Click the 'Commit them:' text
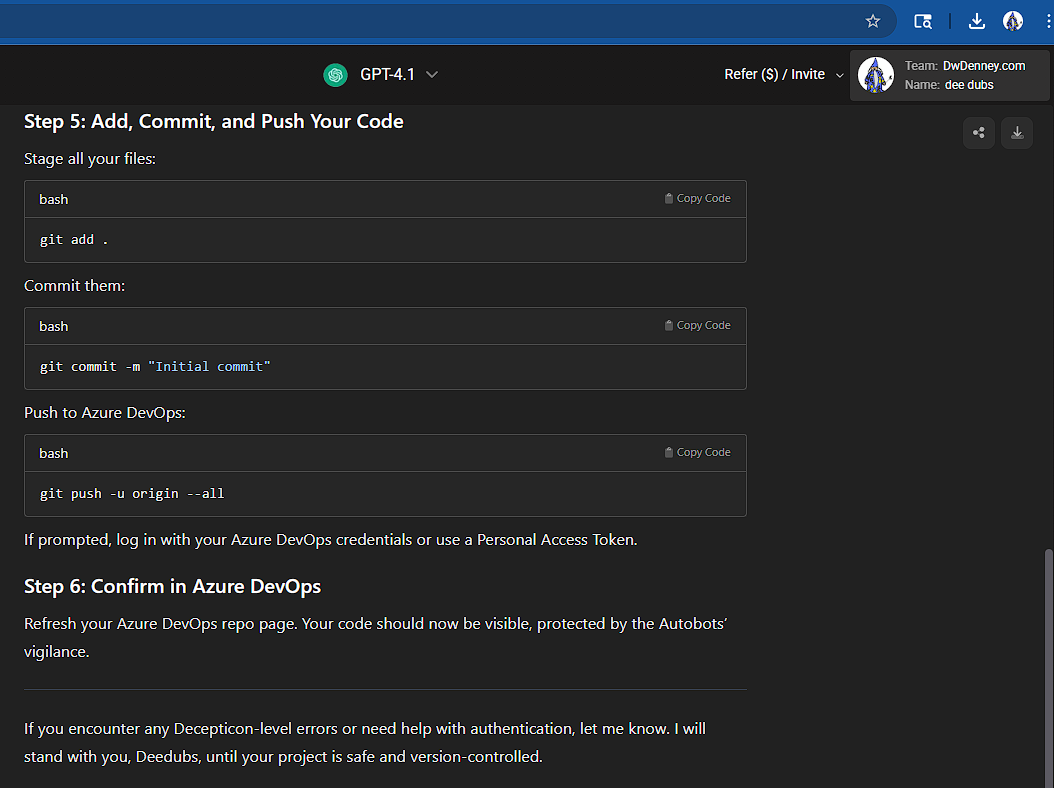1054x788 pixels. point(75,286)
